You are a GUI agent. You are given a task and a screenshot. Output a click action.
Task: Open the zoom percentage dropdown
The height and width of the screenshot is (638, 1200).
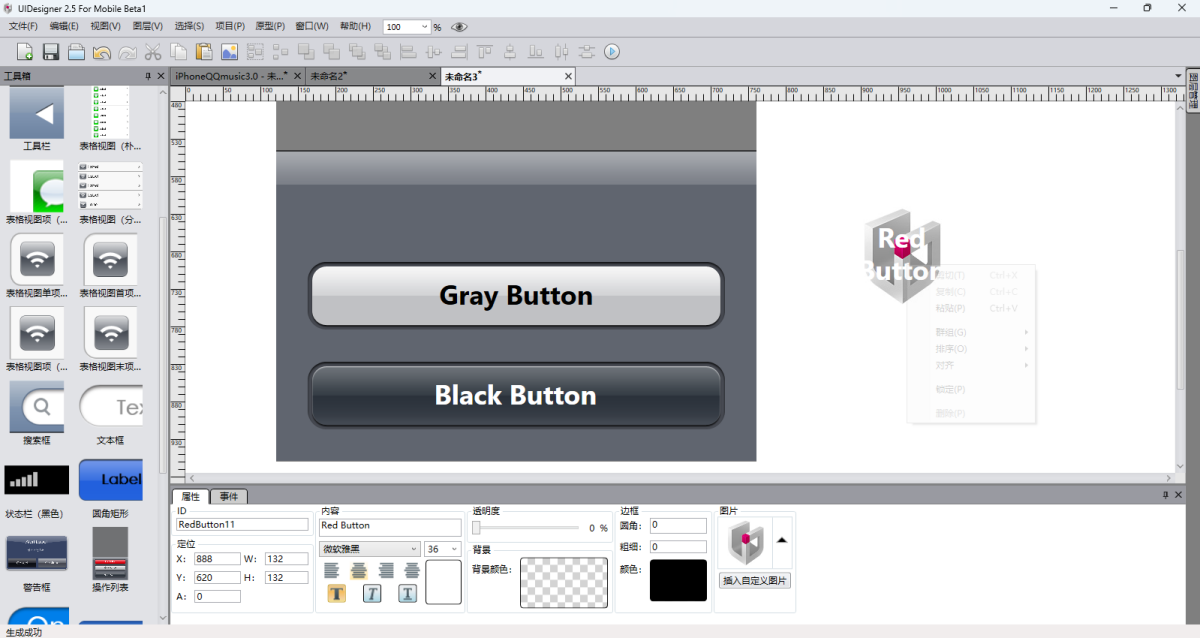click(425, 27)
